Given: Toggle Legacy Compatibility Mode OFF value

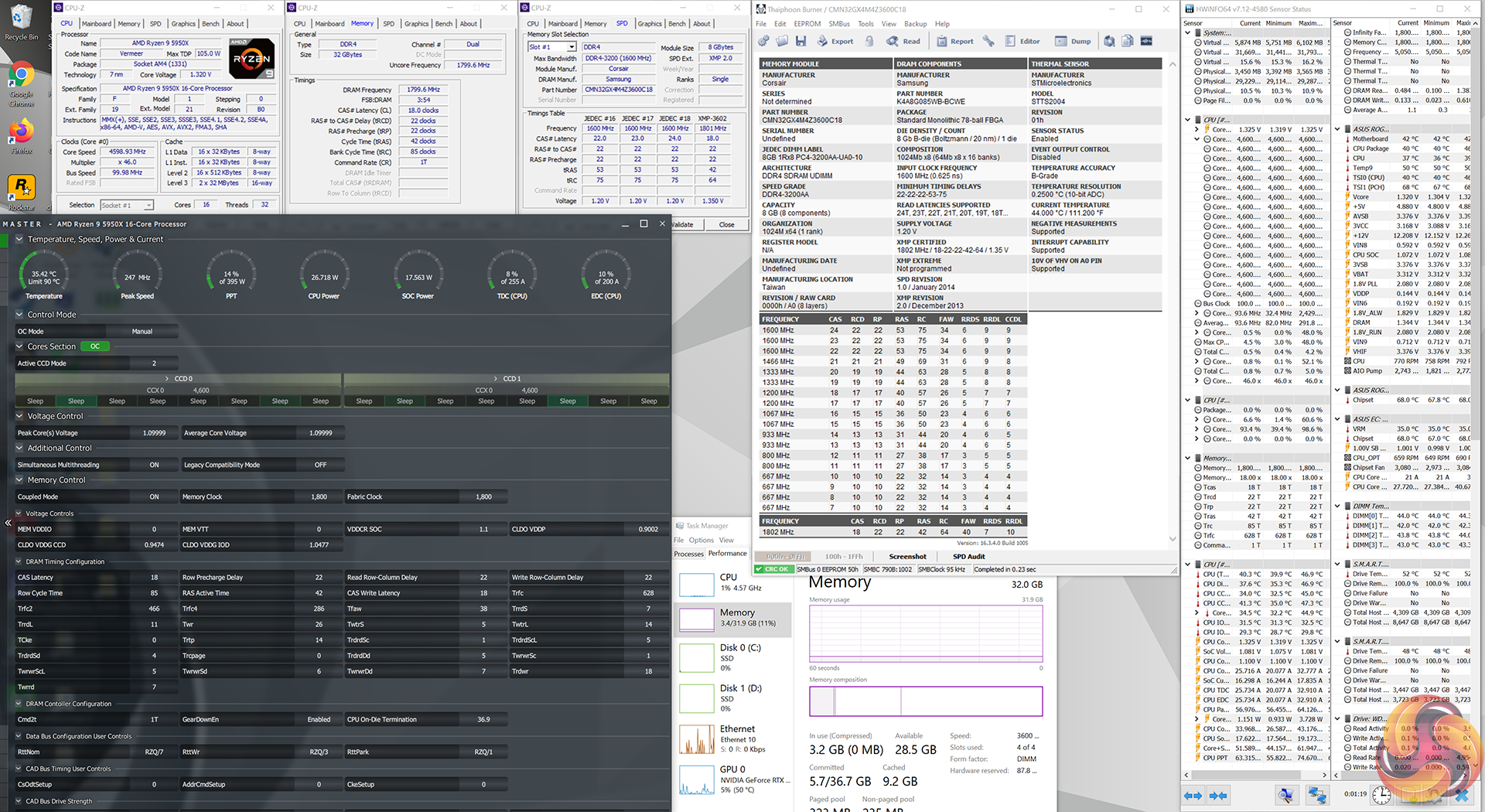Looking at the screenshot, I should (x=320, y=465).
